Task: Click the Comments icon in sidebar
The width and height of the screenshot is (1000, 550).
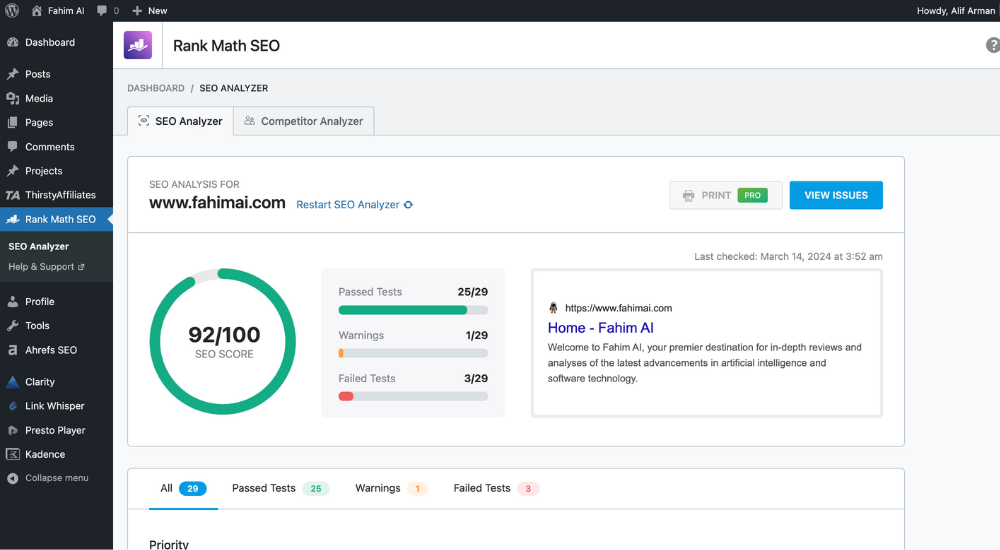Action: point(12,147)
